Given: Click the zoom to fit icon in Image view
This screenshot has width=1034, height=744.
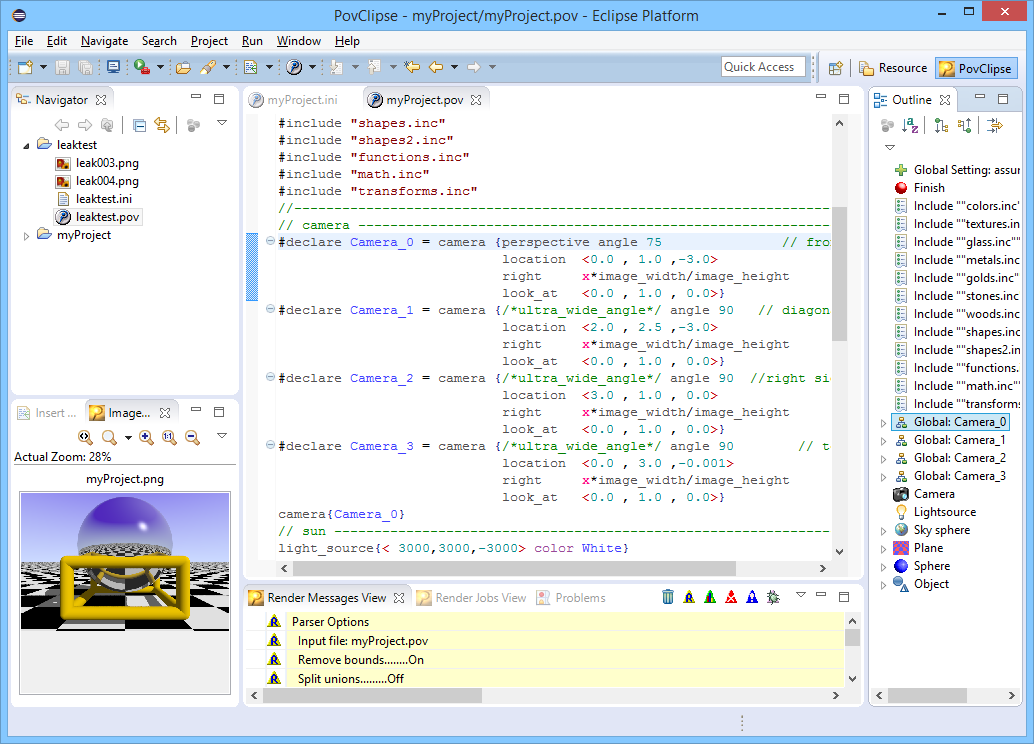Looking at the screenshot, I should click(x=85, y=437).
